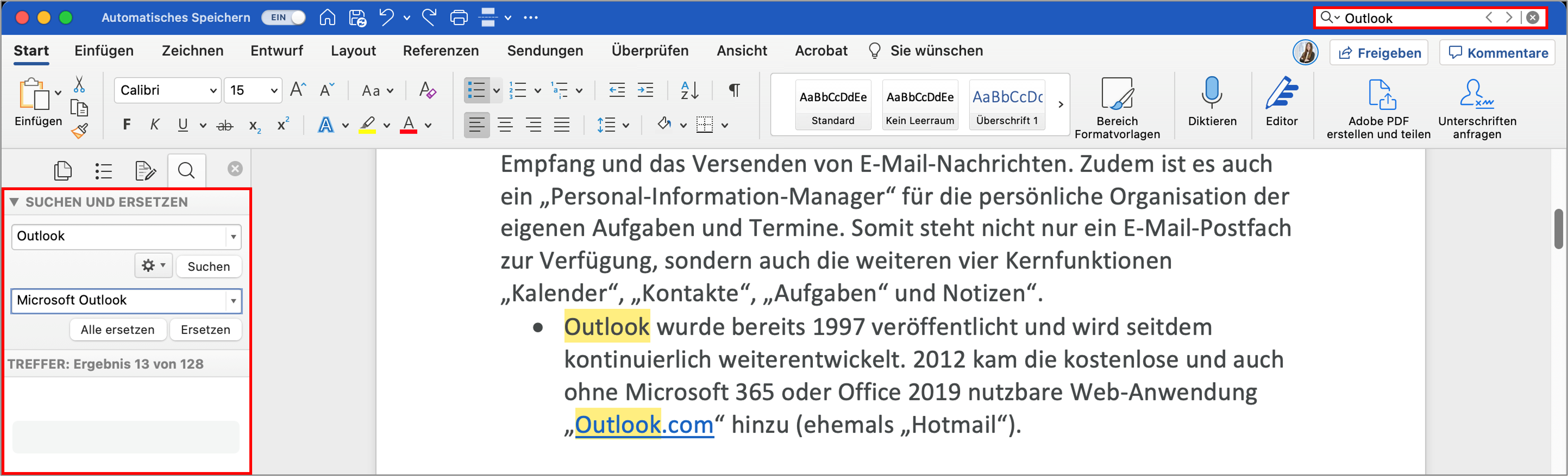Switch to the Einfügen tab

[x=104, y=51]
